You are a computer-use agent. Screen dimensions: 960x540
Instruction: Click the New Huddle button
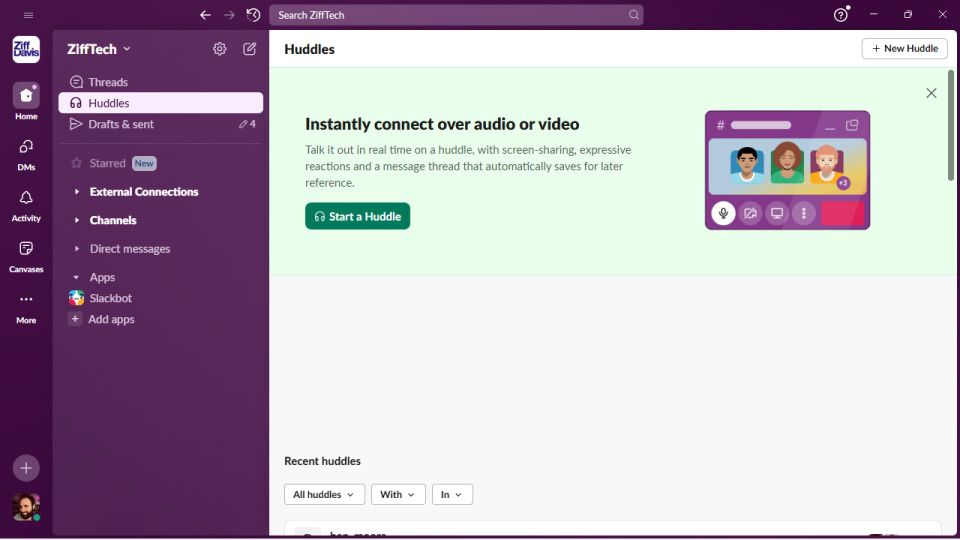click(x=904, y=48)
